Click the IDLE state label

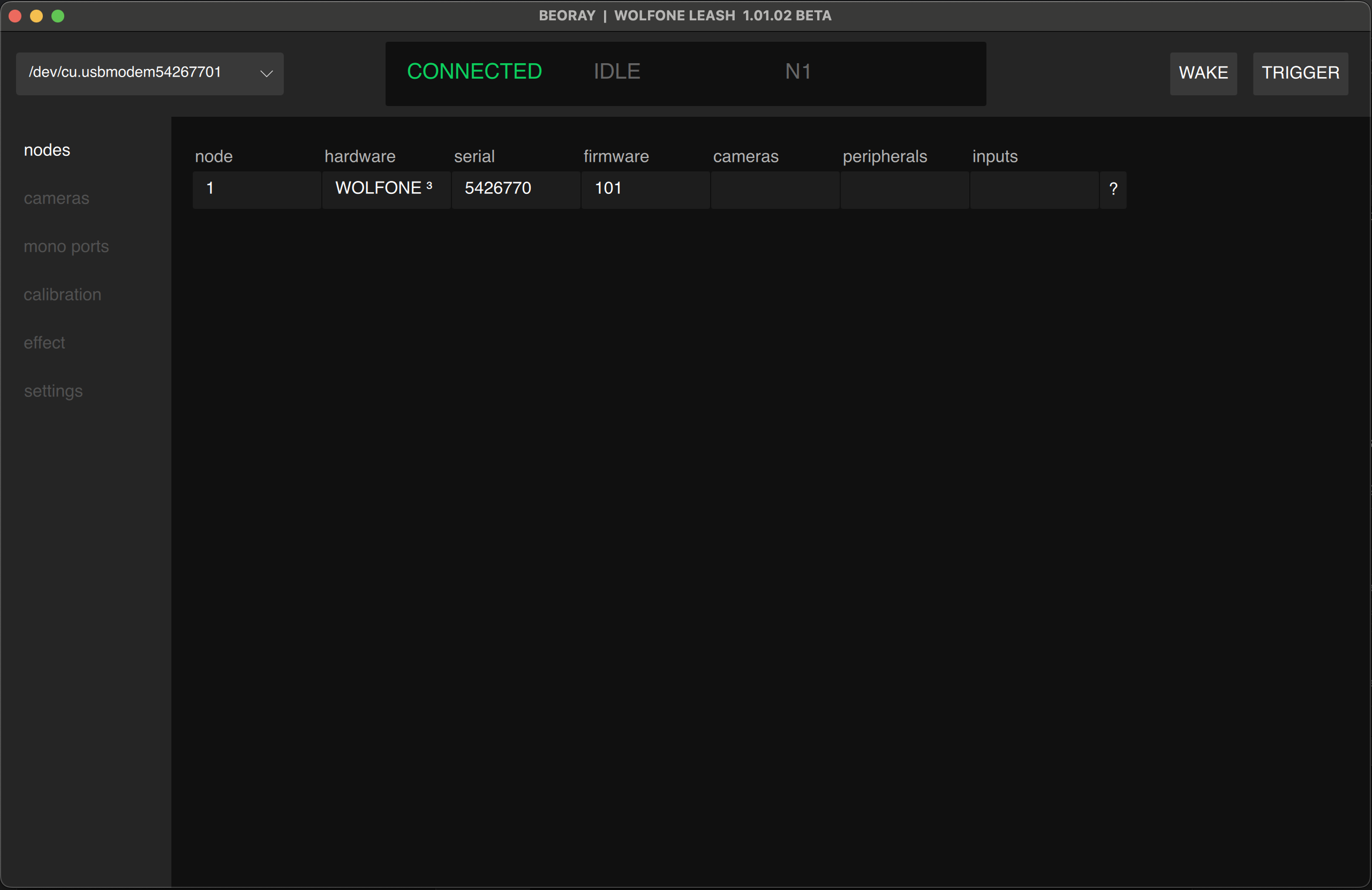(x=616, y=71)
